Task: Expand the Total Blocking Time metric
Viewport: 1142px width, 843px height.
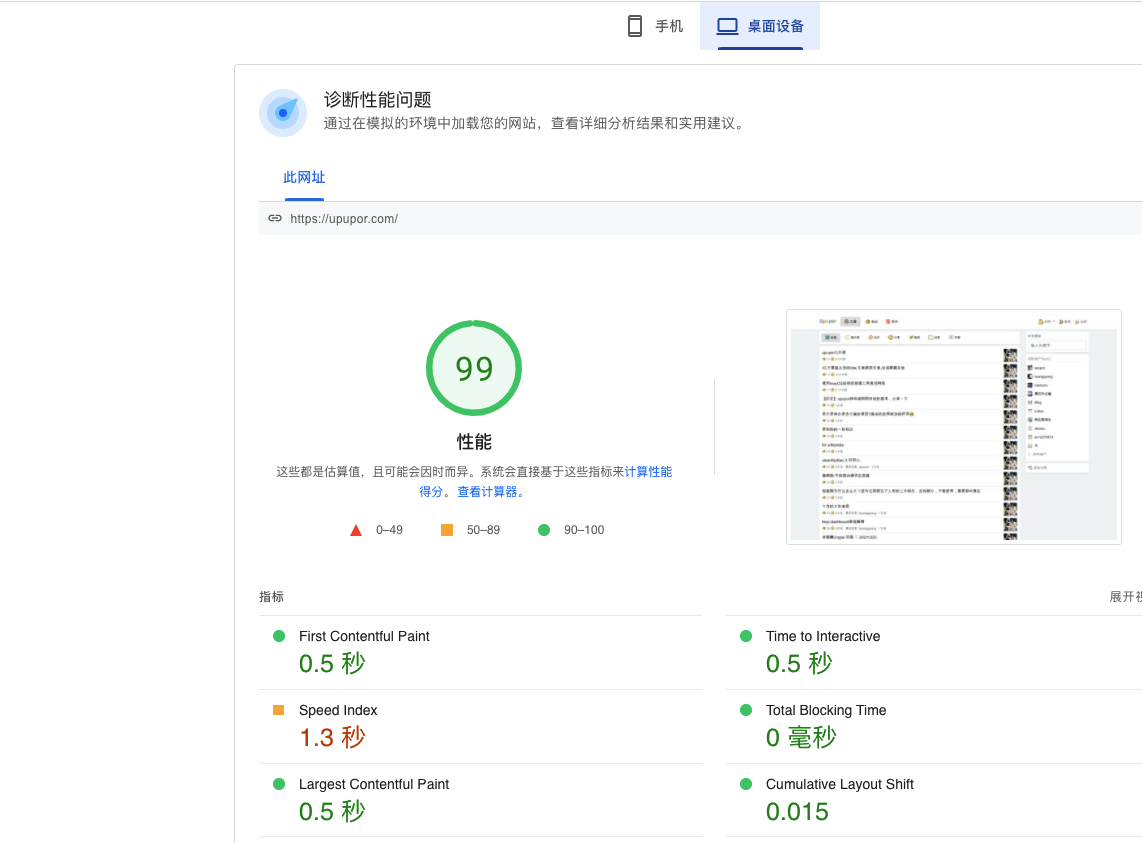Action: [x=825, y=711]
